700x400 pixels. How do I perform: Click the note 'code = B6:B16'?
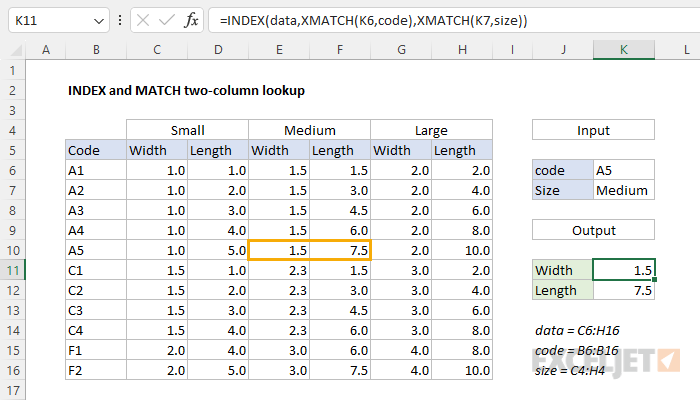pyautogui.click(x=577, y=350)
